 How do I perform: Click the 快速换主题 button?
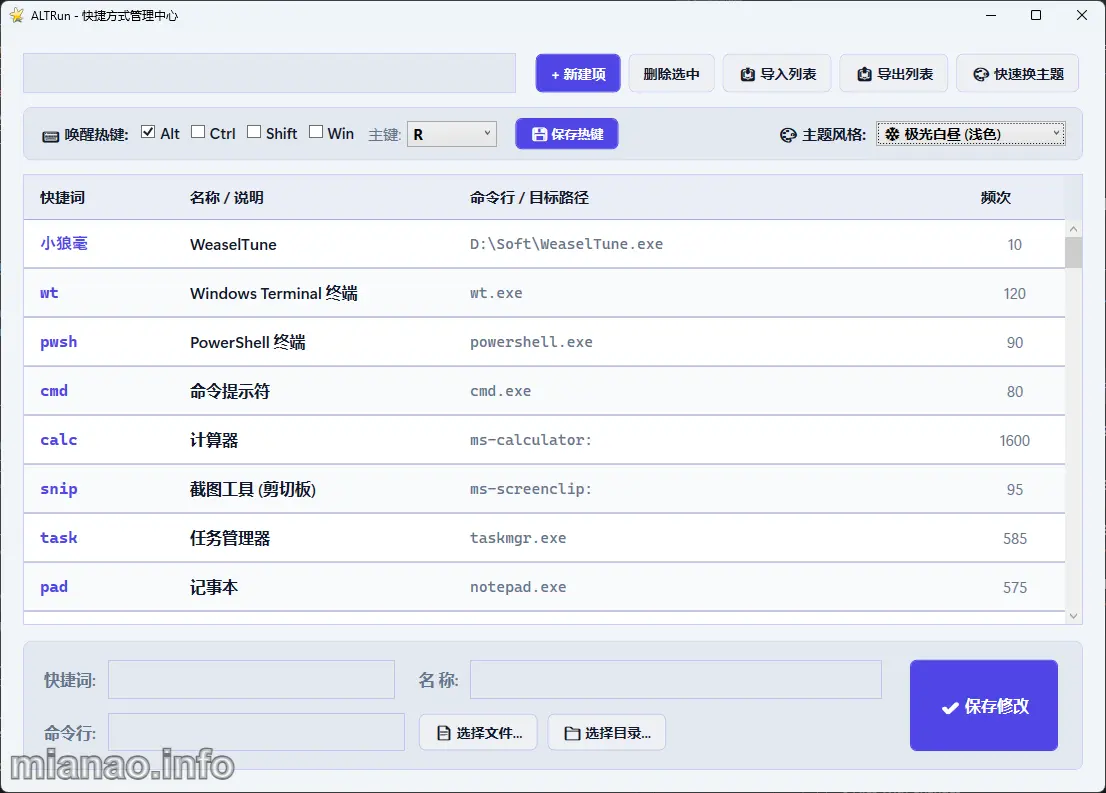click(1018, 73)
